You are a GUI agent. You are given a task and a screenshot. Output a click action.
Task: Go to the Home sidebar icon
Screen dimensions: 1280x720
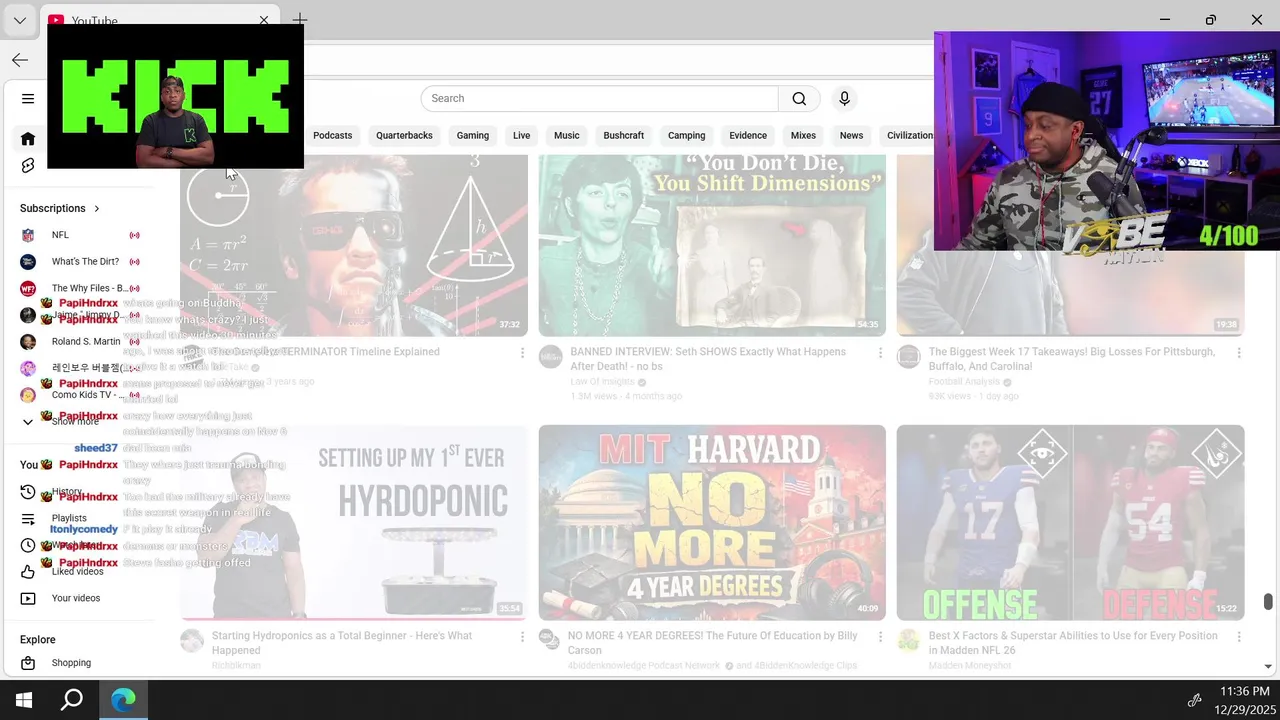[28, 139]
